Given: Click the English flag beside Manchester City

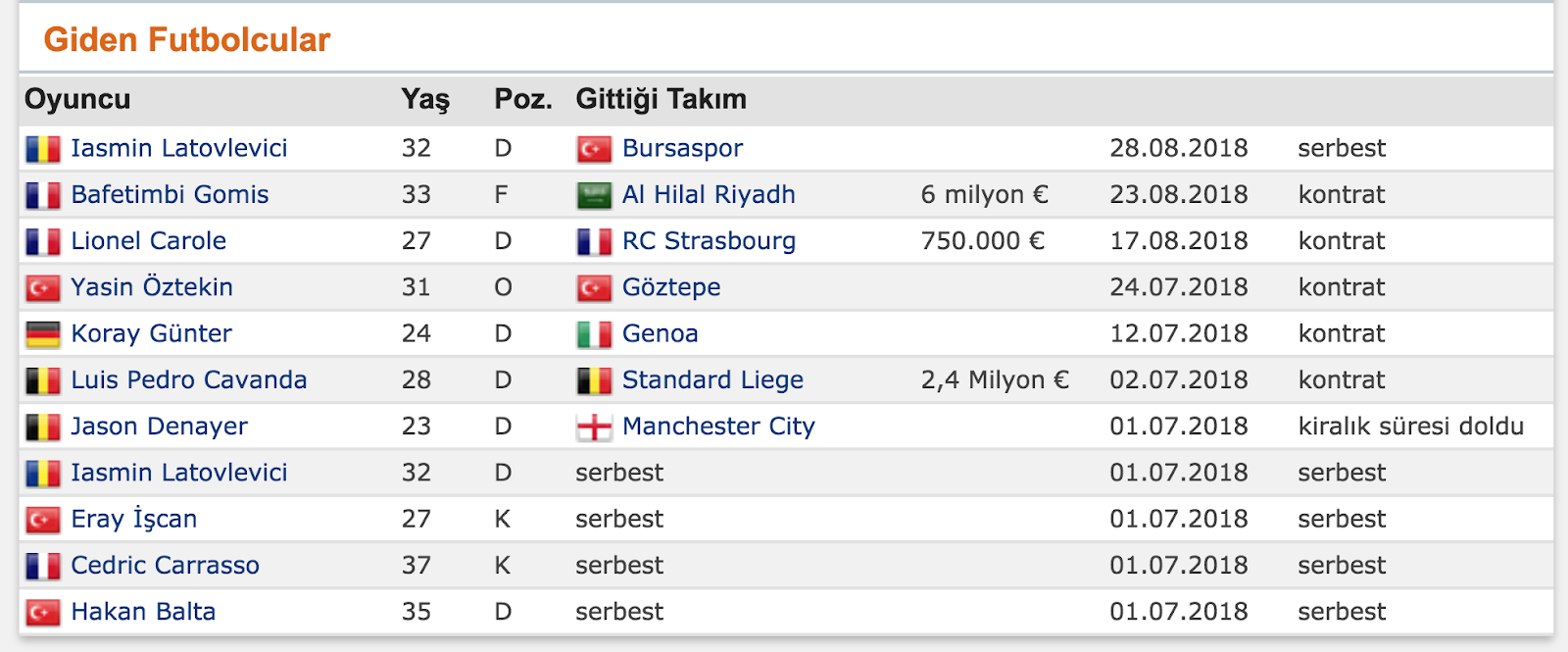Looking at the screenshot, I should pyautogui.click(x=594, y=426).
